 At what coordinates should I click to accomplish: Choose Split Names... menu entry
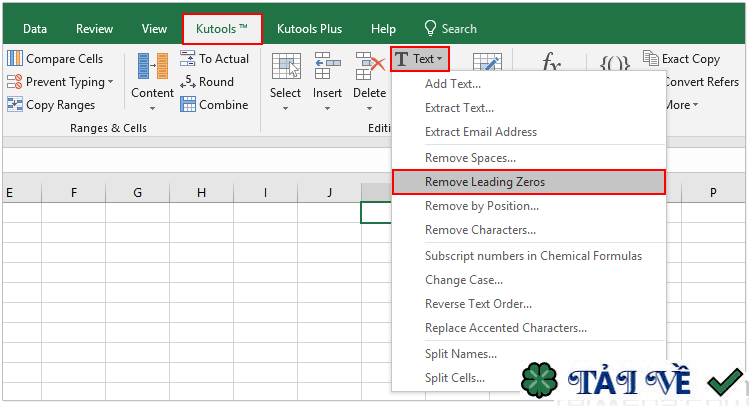tap(460, 354)
